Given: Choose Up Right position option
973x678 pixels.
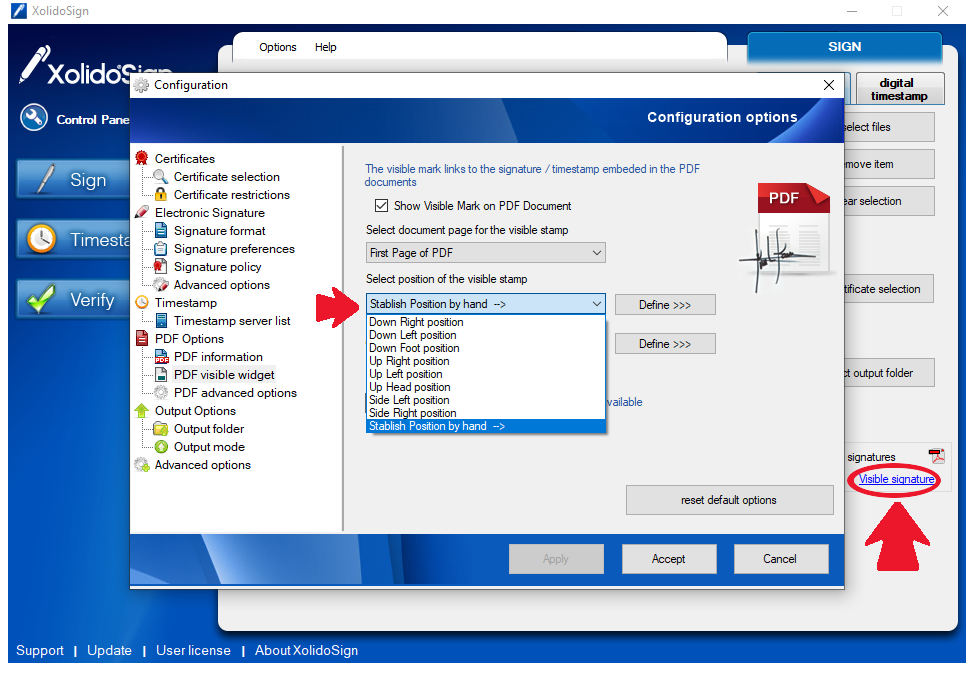Looking at the screenshot, I should (x=486, y=361).
